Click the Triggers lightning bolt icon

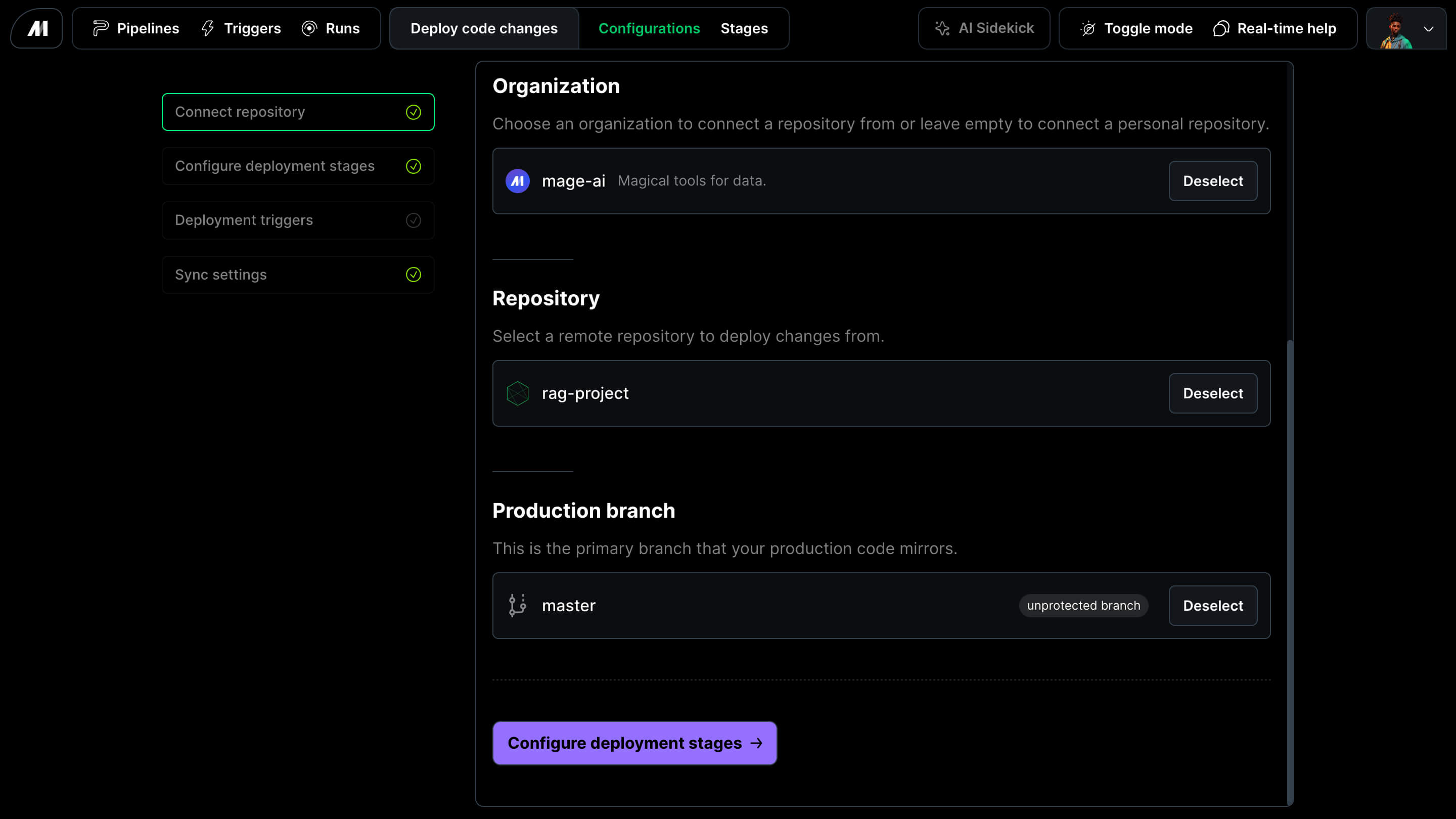[x=208, y=28]
